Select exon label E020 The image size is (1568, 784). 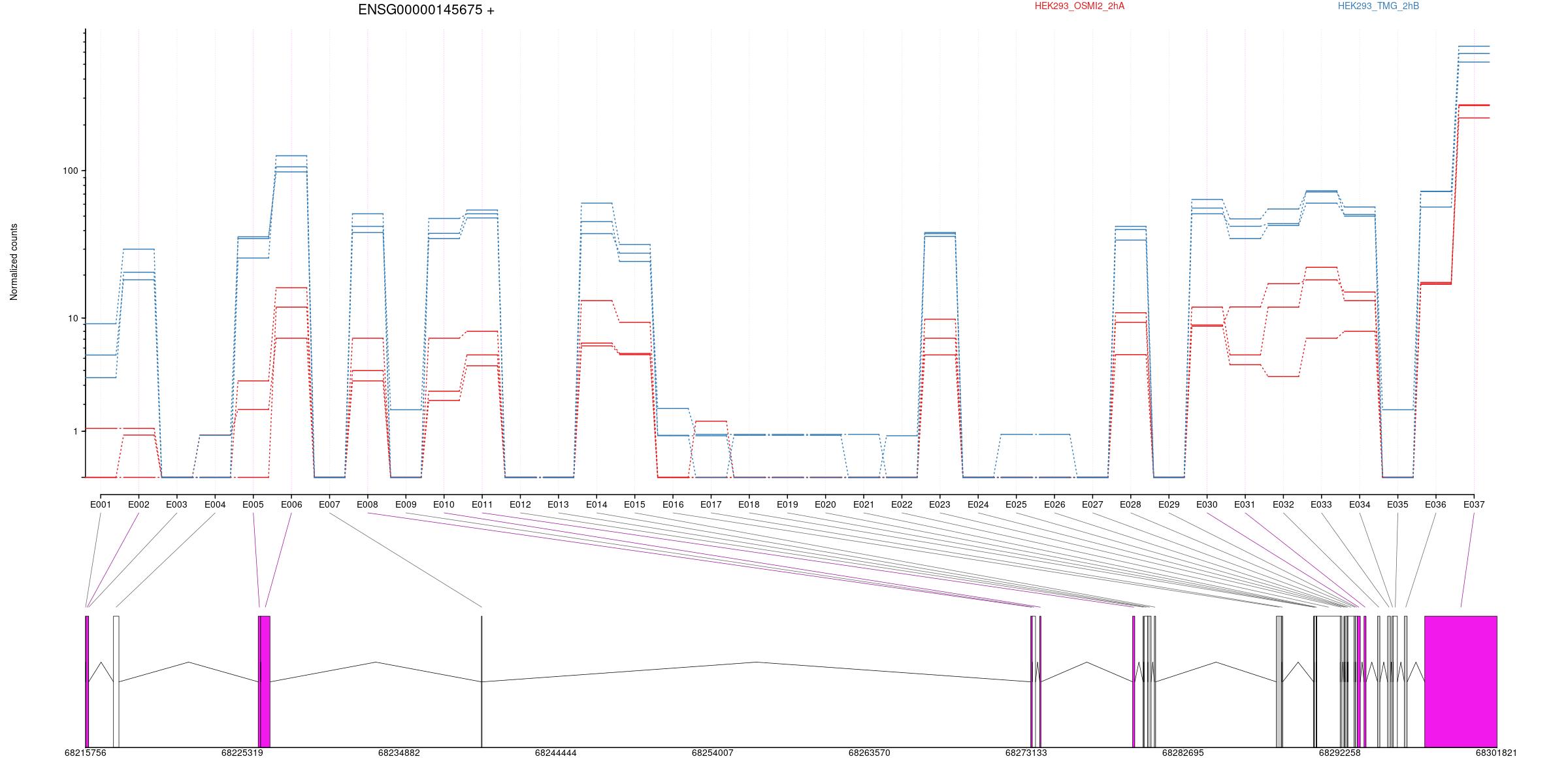(x=825, y=504)
